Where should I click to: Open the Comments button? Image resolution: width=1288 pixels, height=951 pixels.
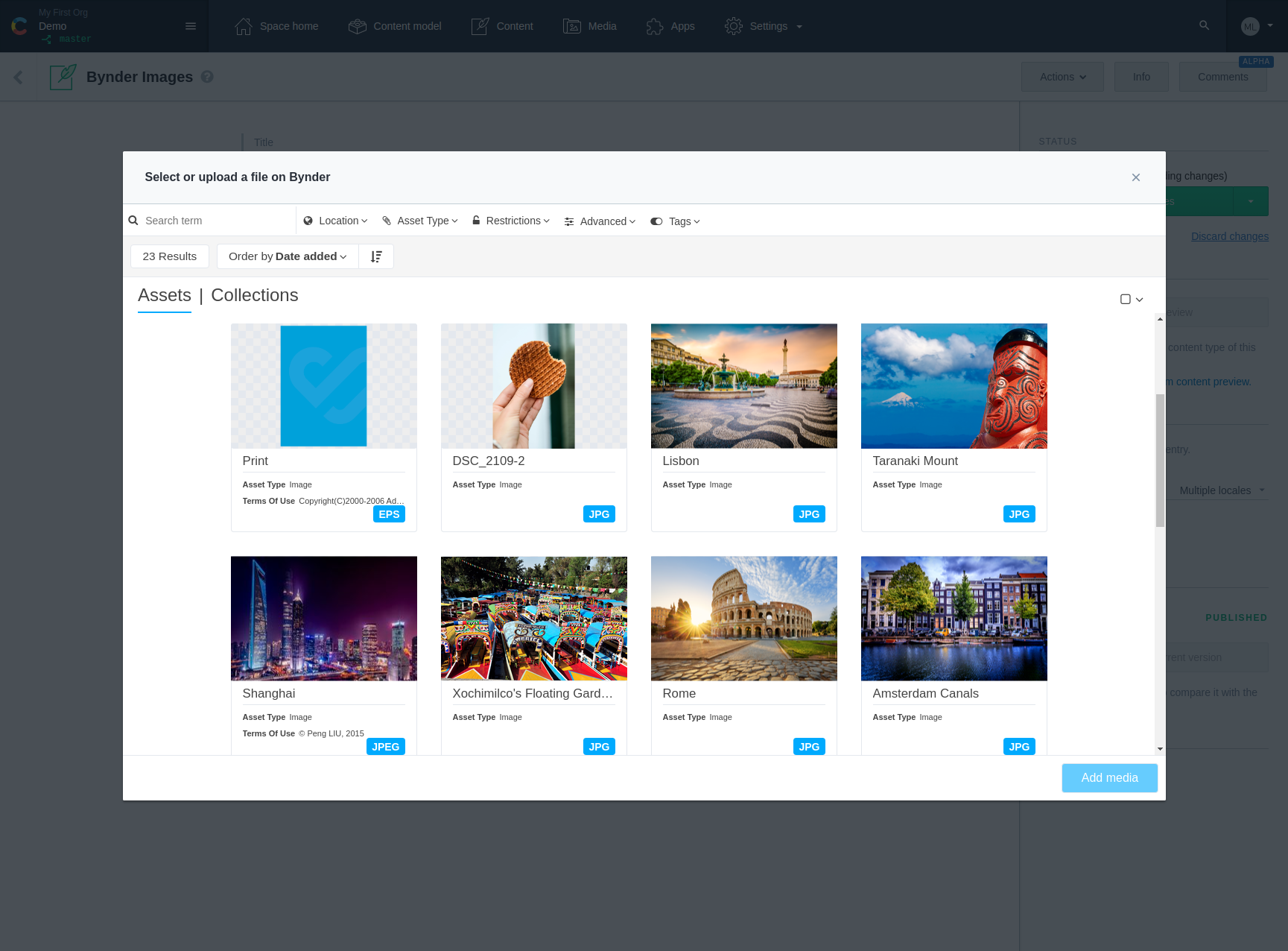tap(1223, 77)
